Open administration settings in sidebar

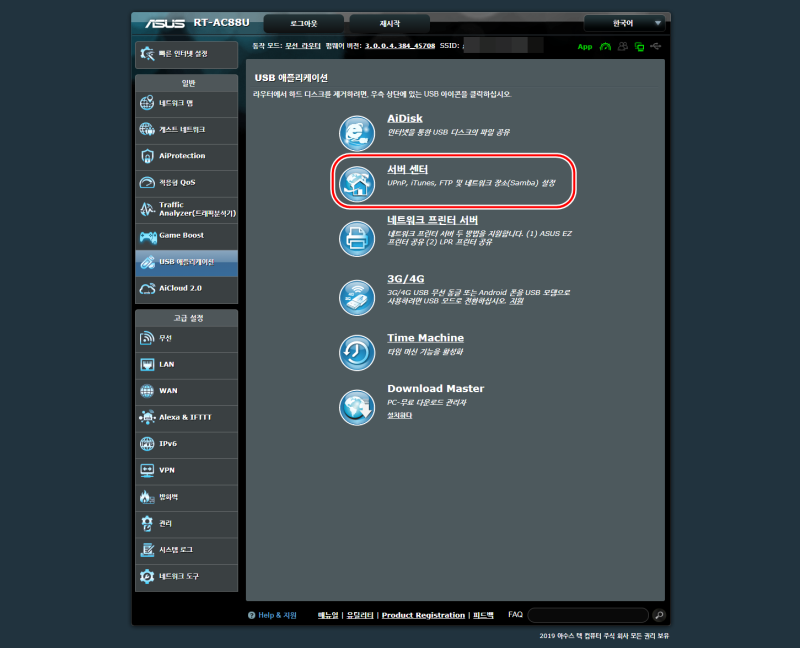point(186,524)
